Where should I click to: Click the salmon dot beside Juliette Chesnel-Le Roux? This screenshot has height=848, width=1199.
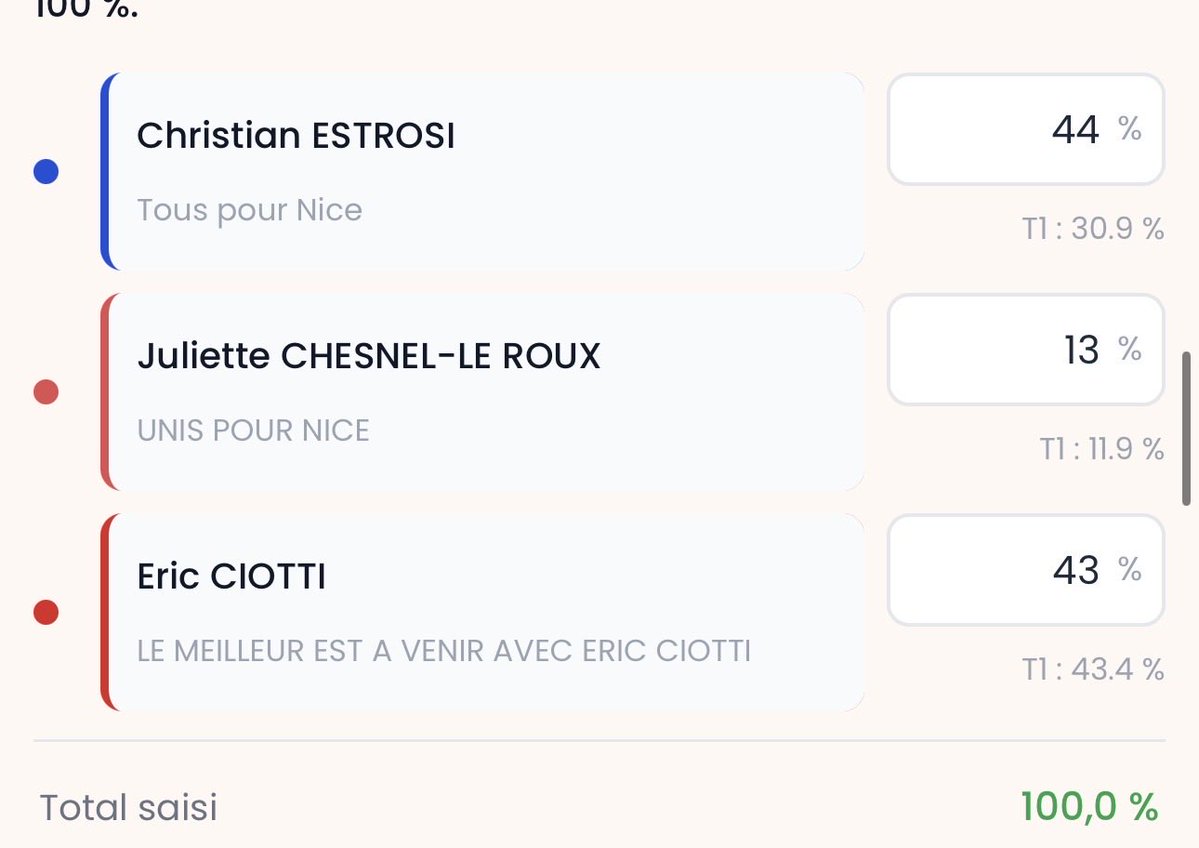(x=46, y=392)
